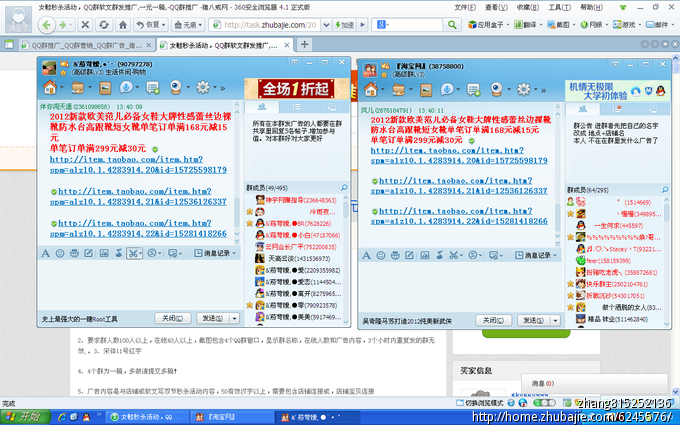
Task: Open 文件(F) menu in browser
Action: (465, 7)
